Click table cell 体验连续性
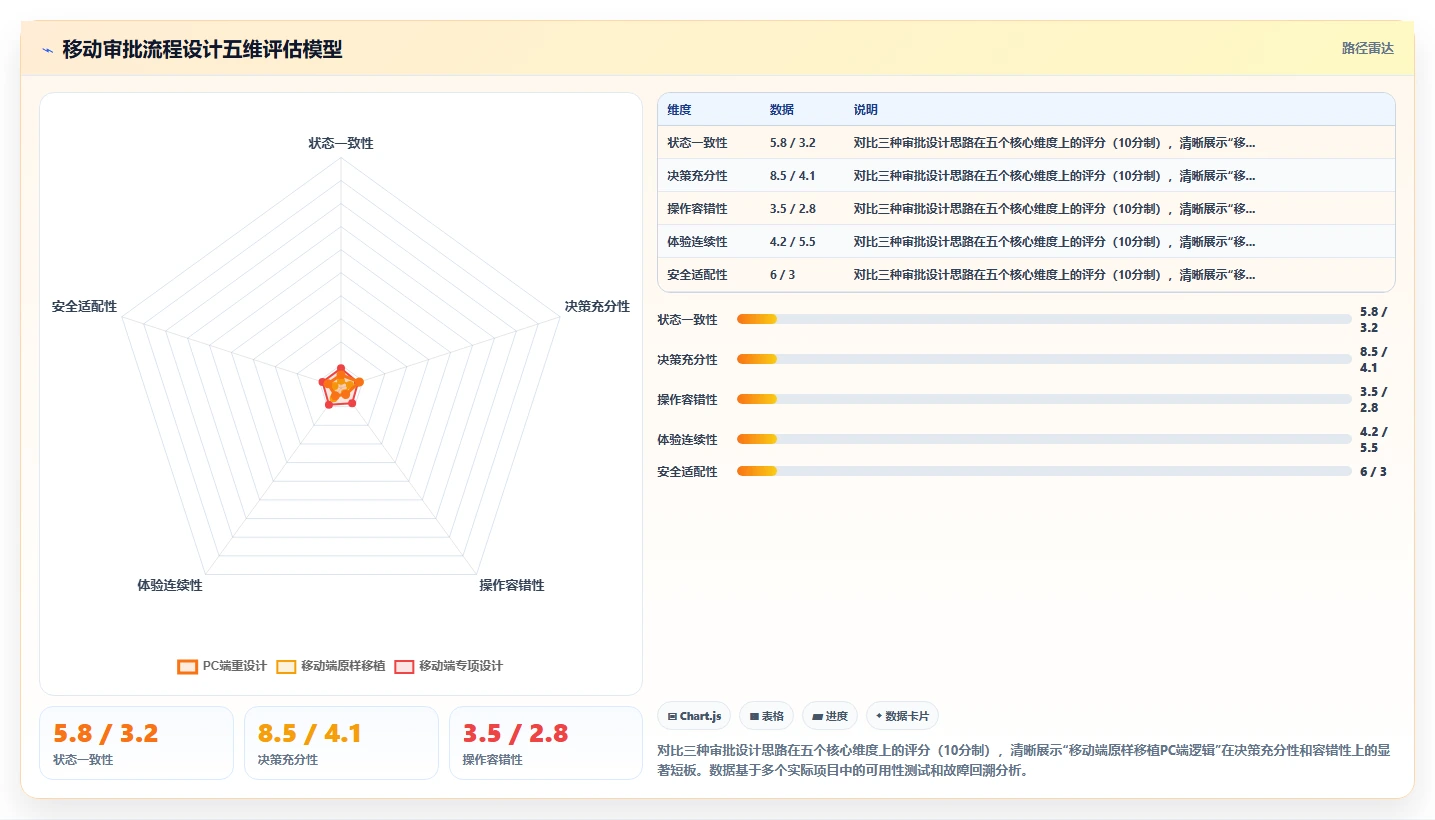This screenshot has width=1435, height=820. tap(697, 242)
